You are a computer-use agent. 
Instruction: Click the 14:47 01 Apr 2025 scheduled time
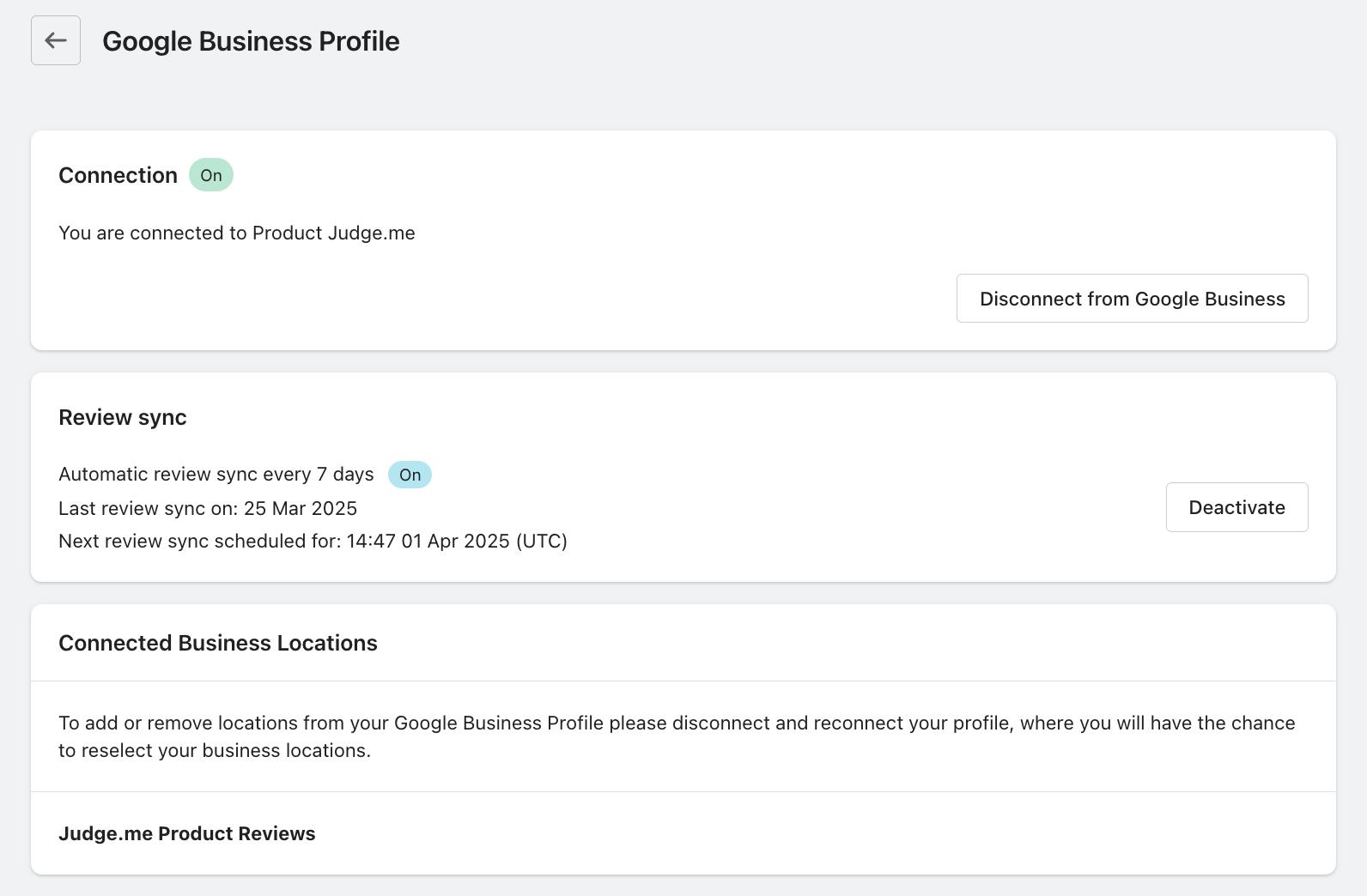pyautogui.click(x=428, y=542)
